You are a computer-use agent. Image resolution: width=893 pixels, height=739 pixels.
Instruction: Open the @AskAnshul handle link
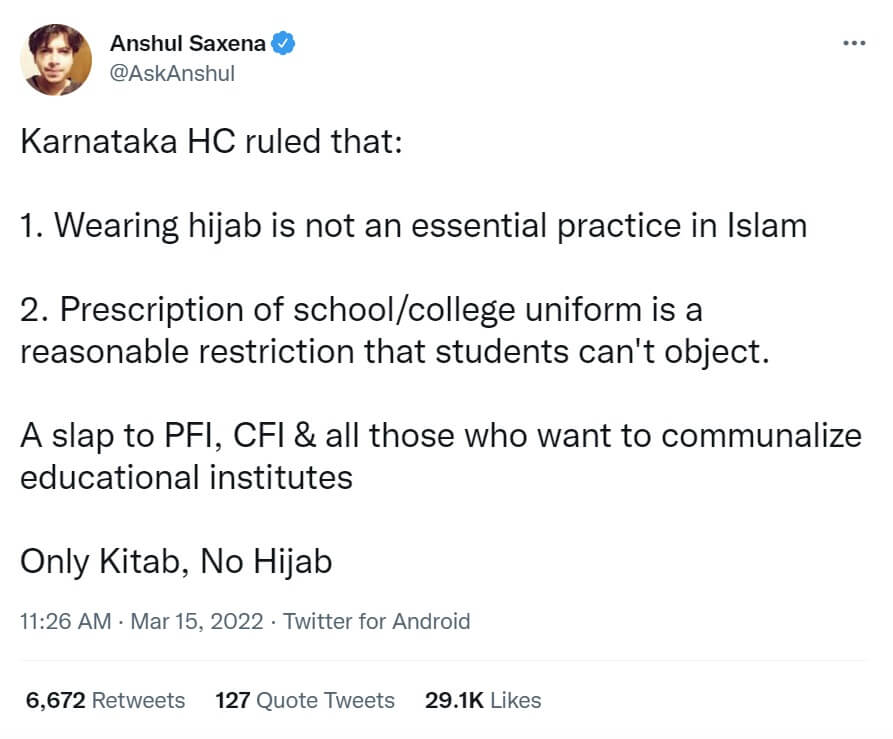172,74
